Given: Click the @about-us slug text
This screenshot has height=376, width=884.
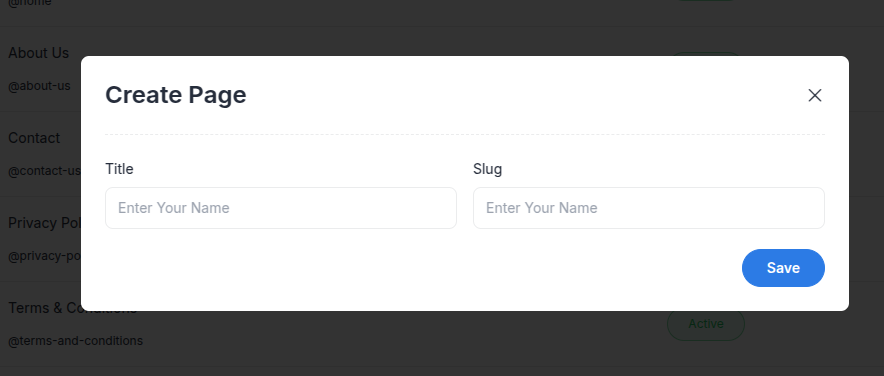Looking at the screenshot, I should pyautogui.click(x=39, y=86).
